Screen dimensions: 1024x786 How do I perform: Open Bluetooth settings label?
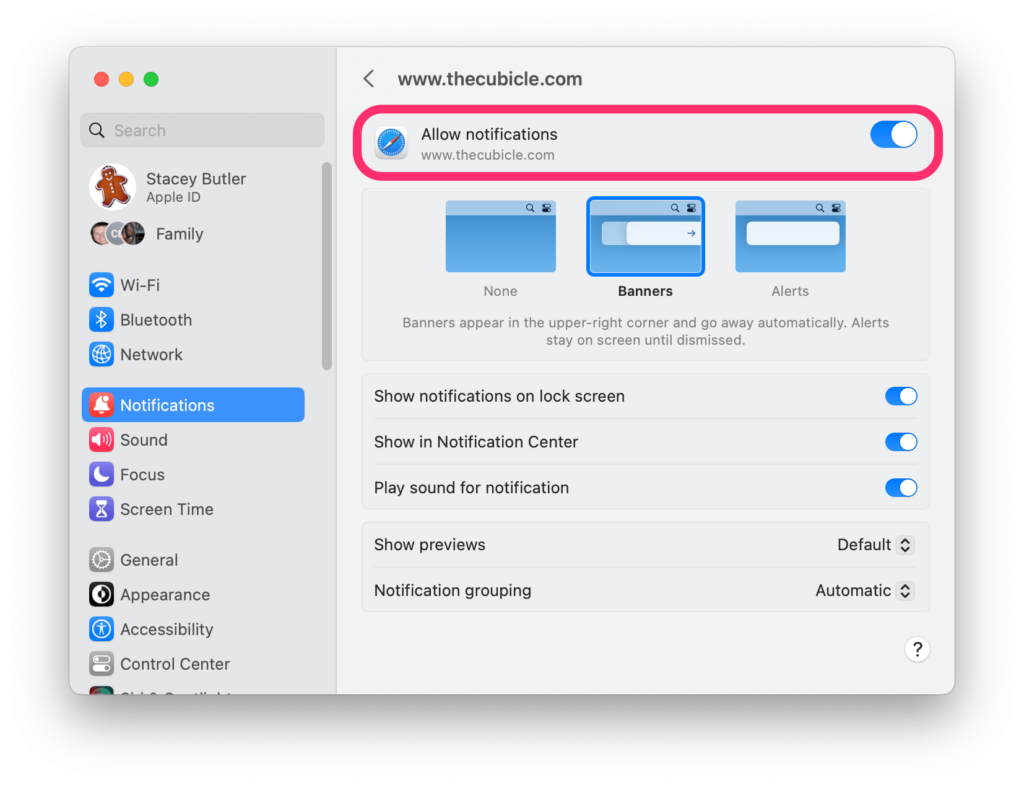[156, 320]
